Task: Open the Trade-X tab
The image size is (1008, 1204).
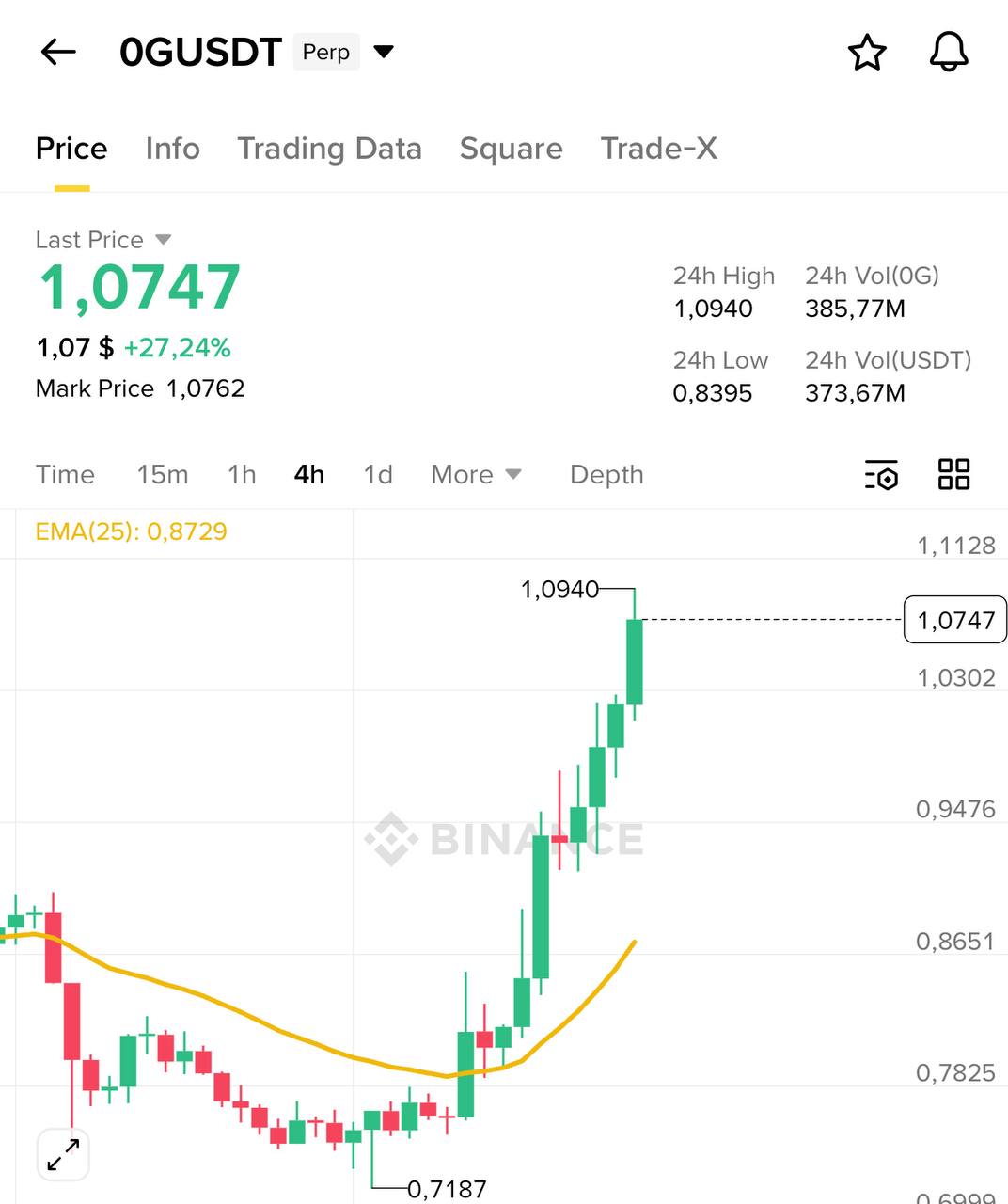Action: click(658, 149)
